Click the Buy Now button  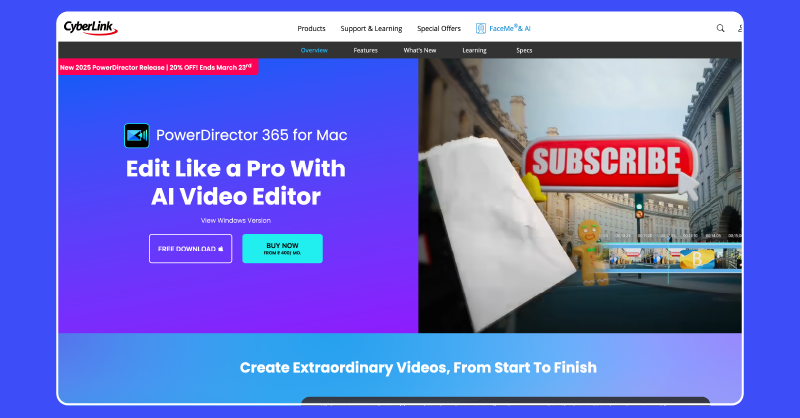282,248
